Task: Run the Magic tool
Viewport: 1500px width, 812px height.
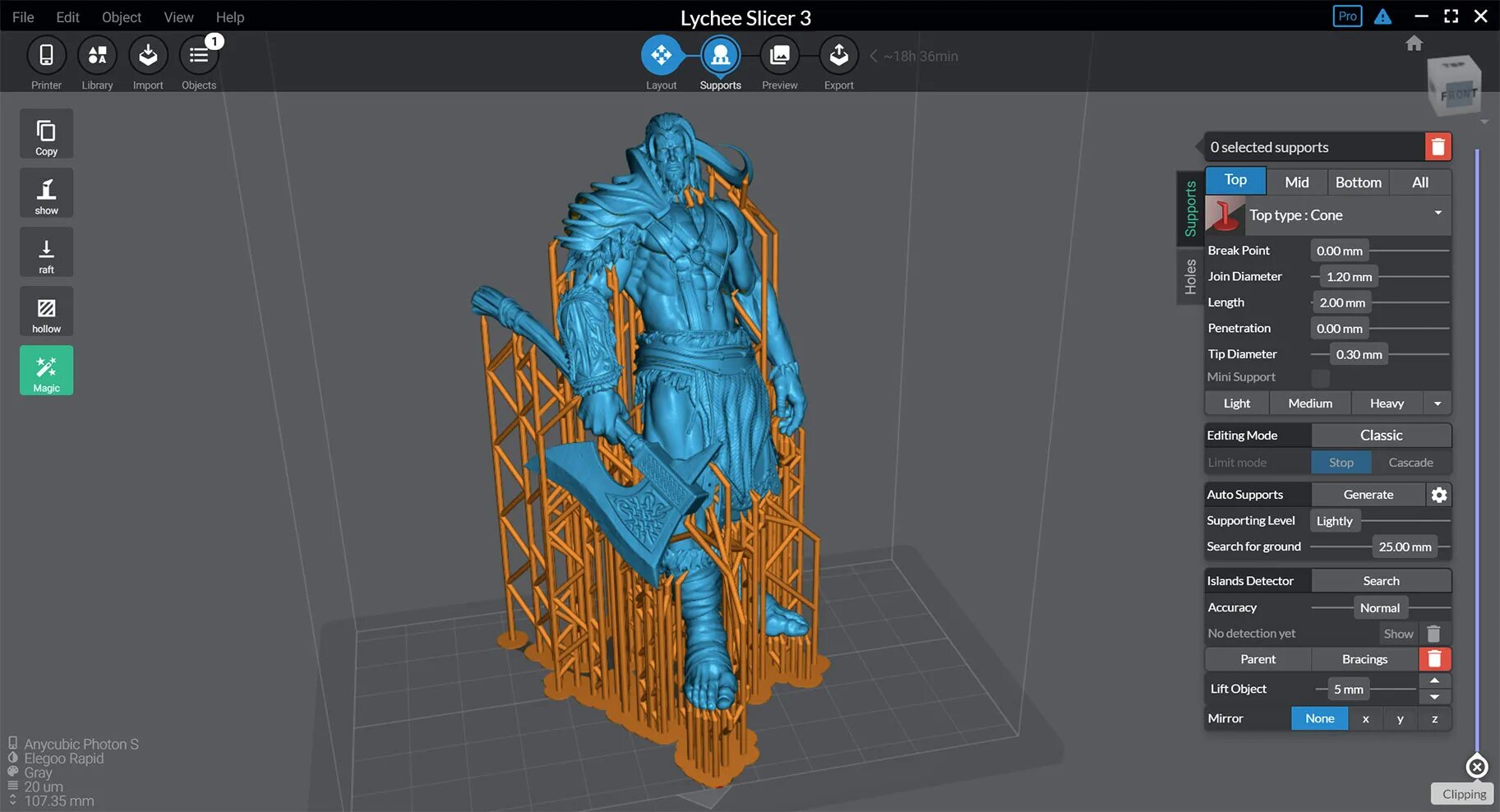Action: pos(47,371)
